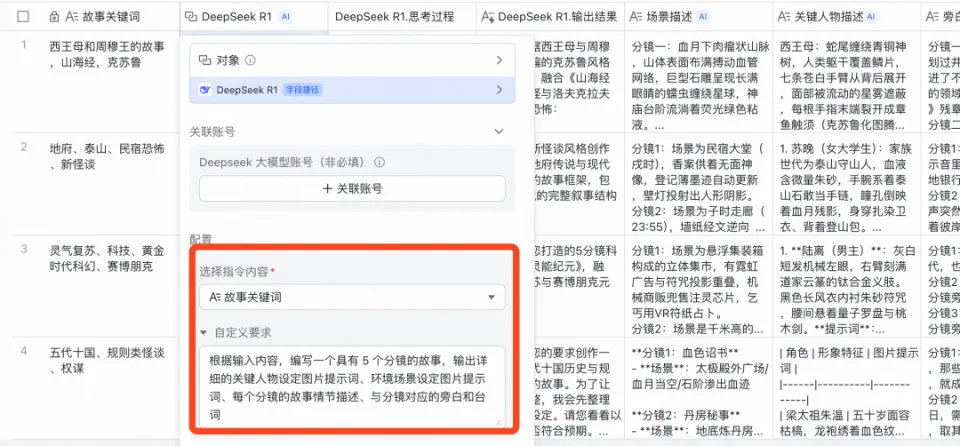Expand the chevron on the 对象 row
Viewport: 960px width, 446px height.
499,60
